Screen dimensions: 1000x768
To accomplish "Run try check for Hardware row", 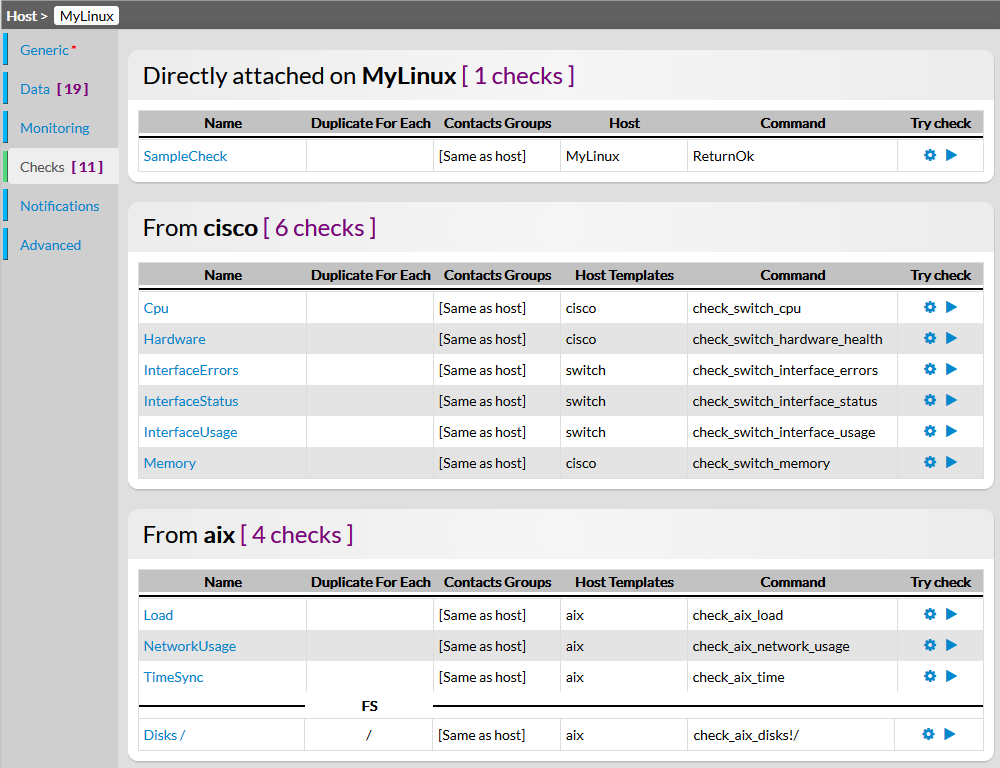I will [x=951, y=338].
